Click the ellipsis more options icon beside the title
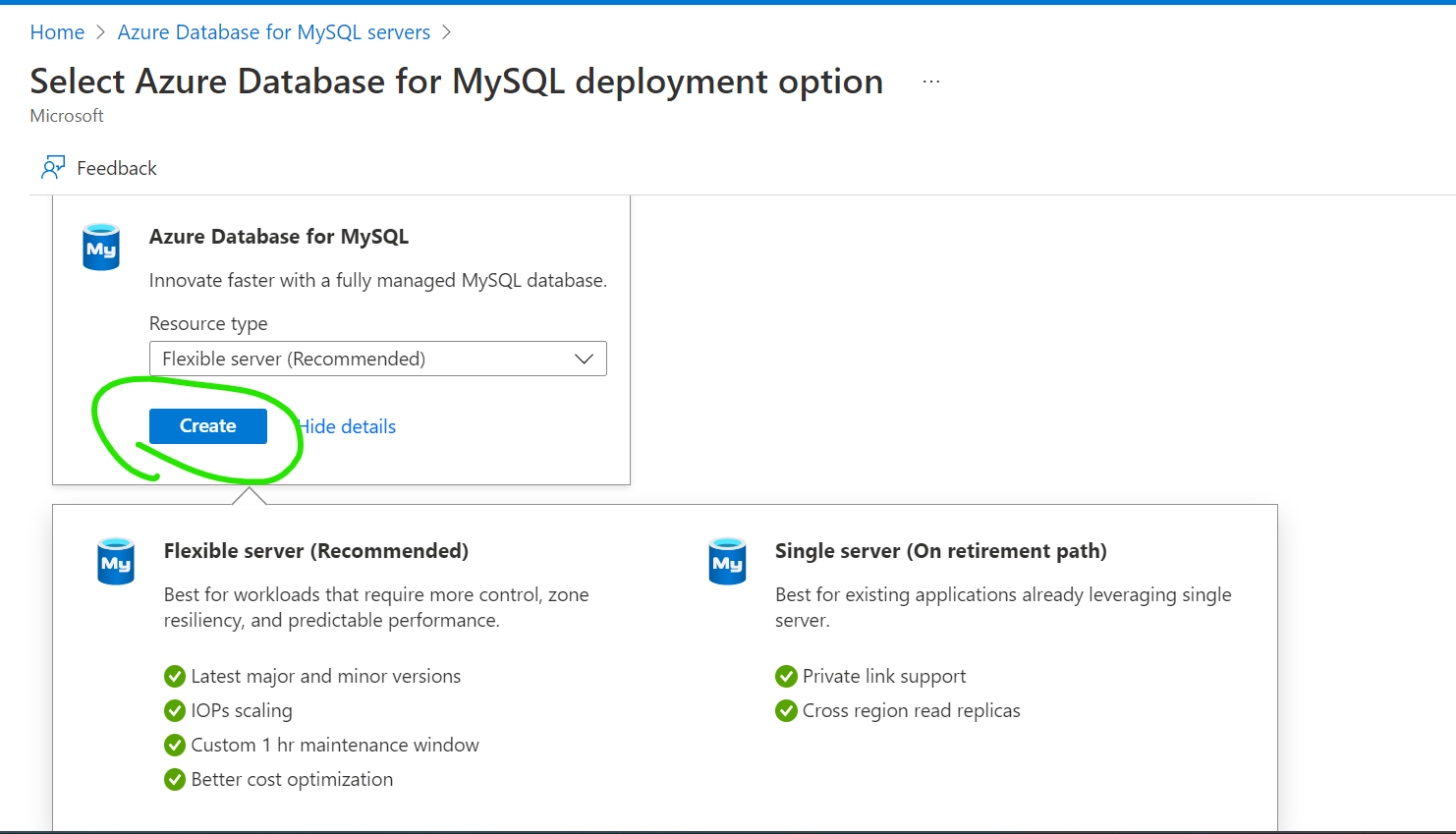Image resolution: width=1456 pixels, height=834 pixels. 931,82
